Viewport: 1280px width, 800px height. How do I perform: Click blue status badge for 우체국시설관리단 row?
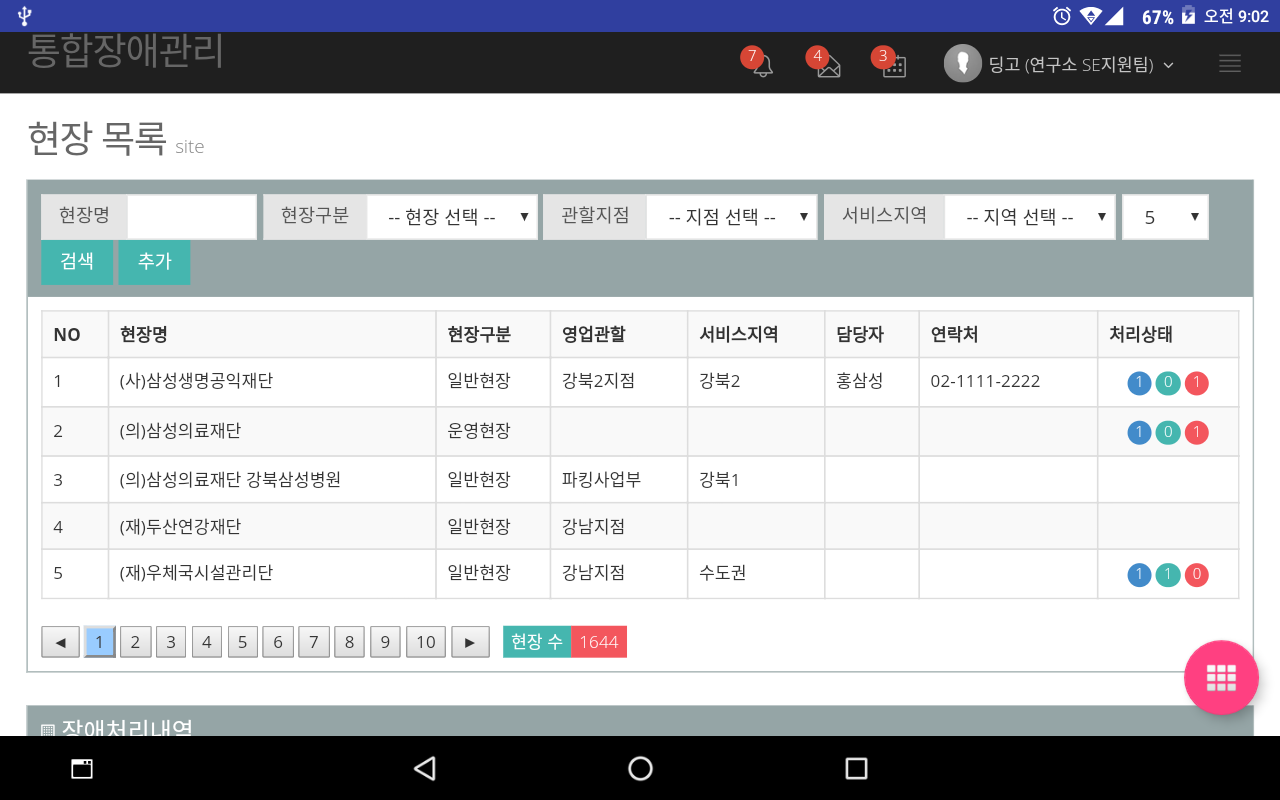click(x=1139, y=575)
